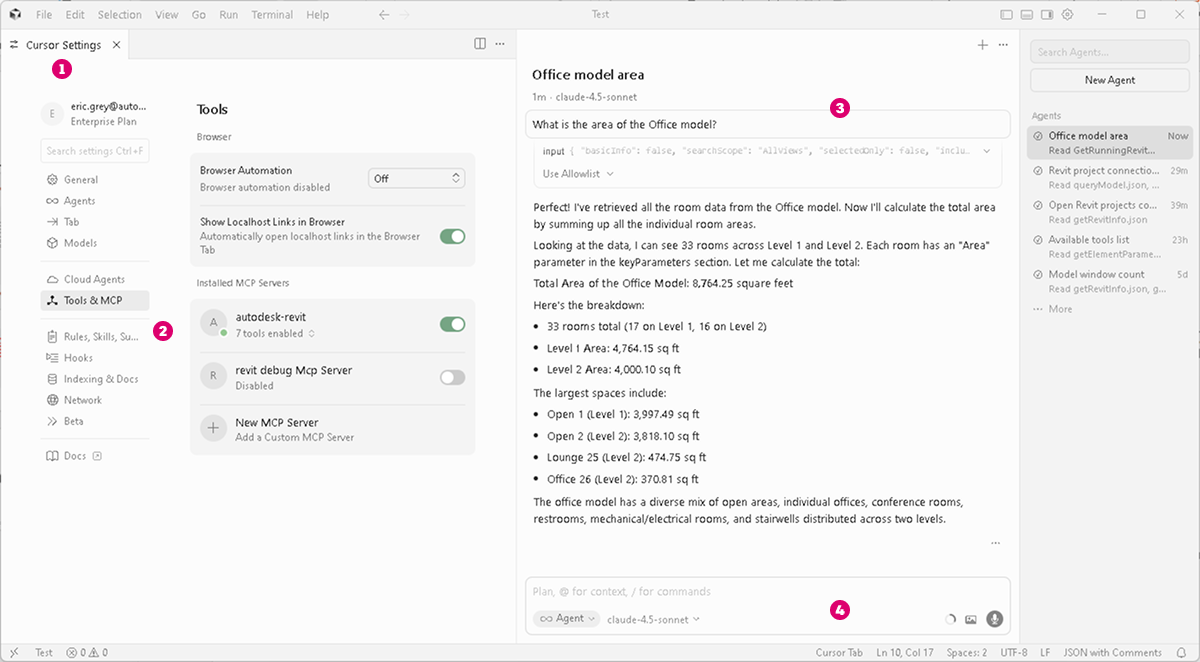Click the errors and warnings status indicator
The height and width of the screenshot is (662, 1200).
tap(87, 653)
